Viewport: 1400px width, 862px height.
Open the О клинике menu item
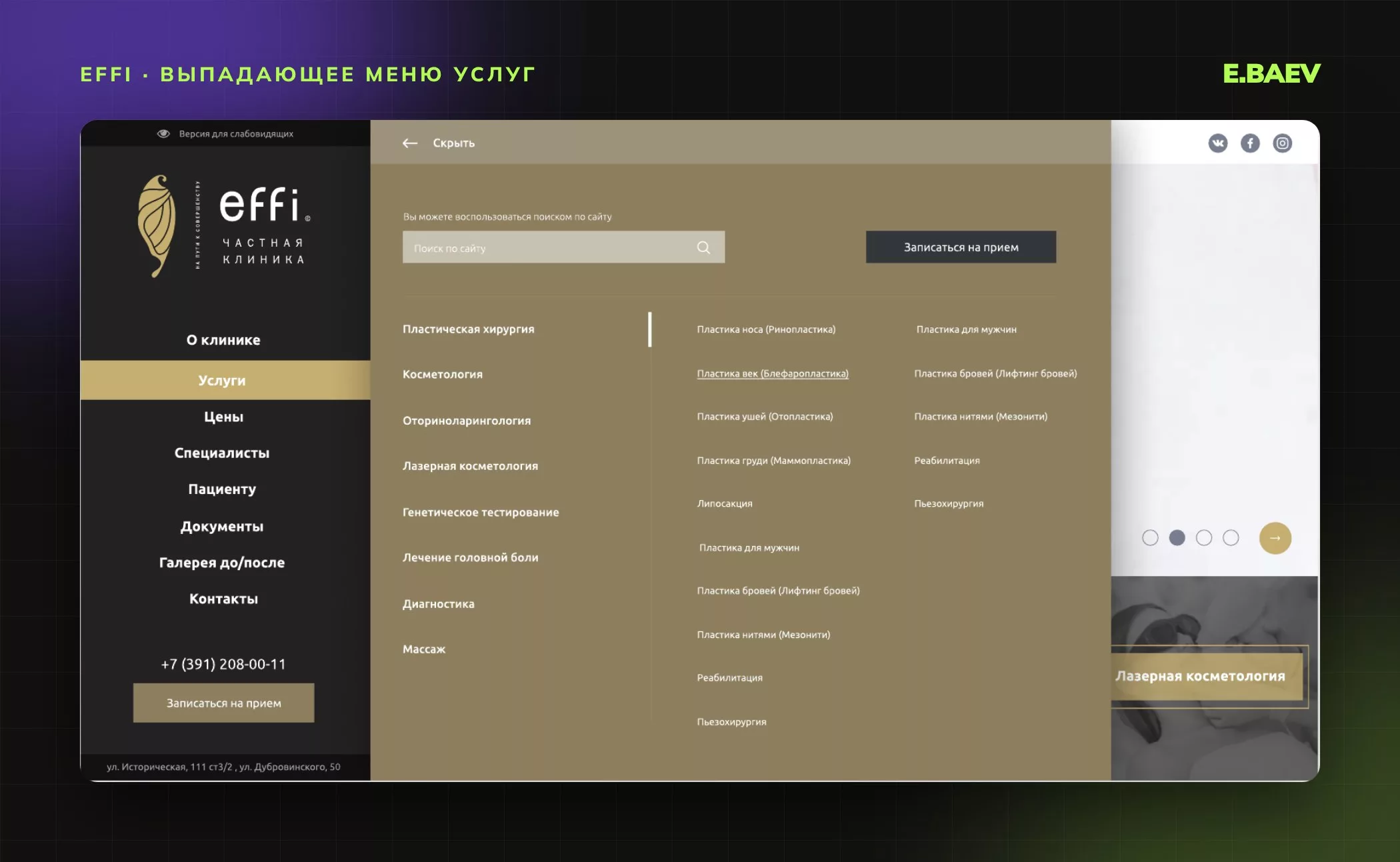[223, 340]
